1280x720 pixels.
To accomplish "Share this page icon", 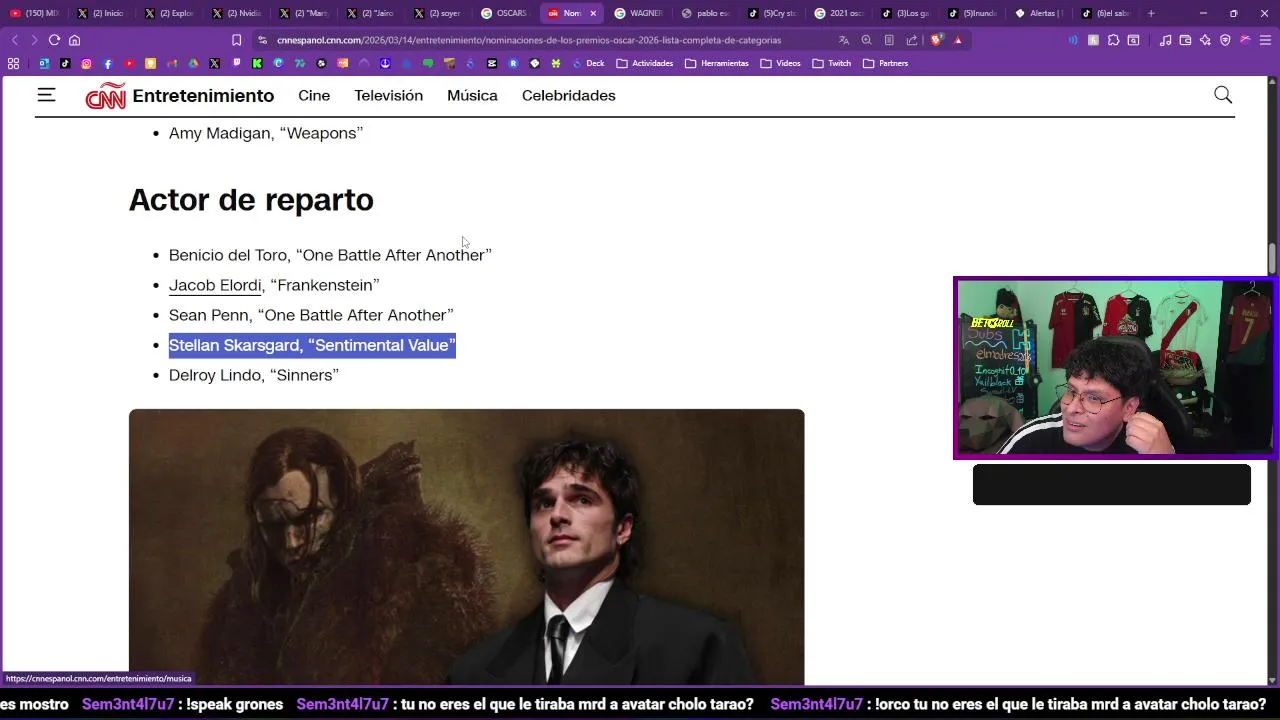I will 912,40.
